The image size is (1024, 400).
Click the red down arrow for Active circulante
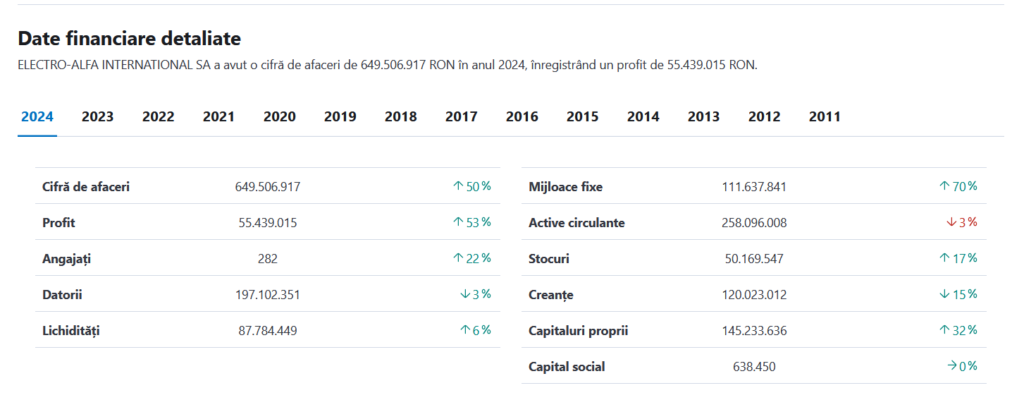(951, 222)
